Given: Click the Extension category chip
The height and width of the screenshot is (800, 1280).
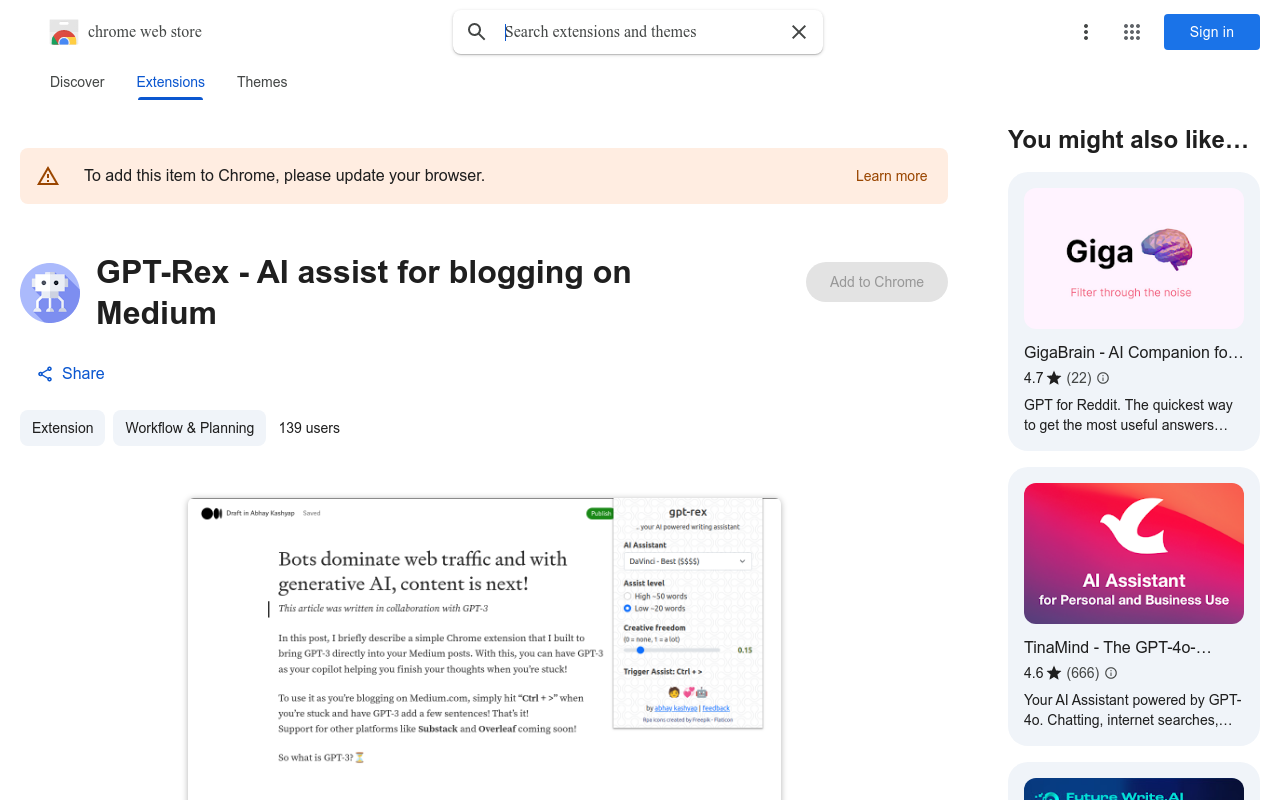Looking at the screenshot, I should coord(62,428).
